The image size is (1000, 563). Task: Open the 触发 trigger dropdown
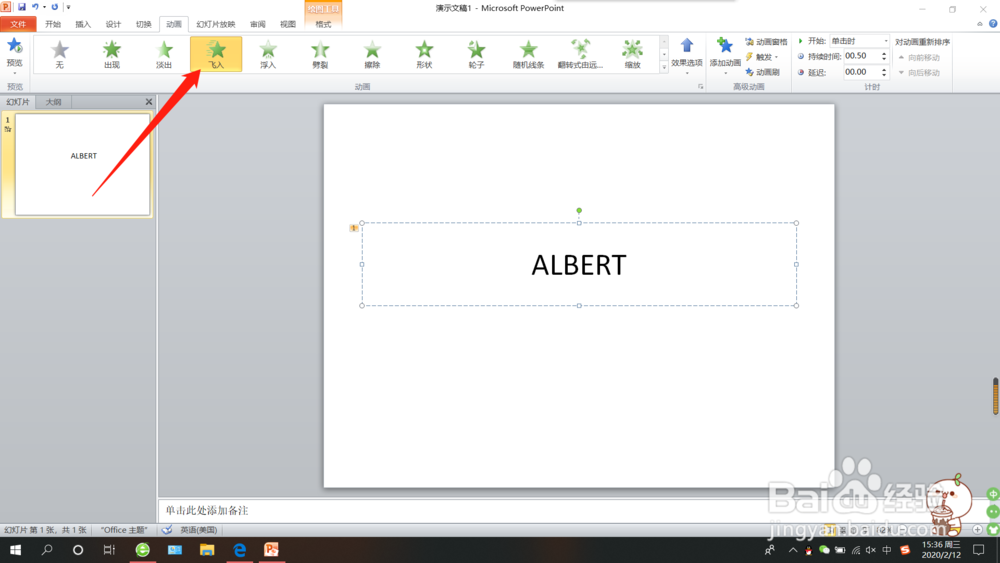click(762, 57)
